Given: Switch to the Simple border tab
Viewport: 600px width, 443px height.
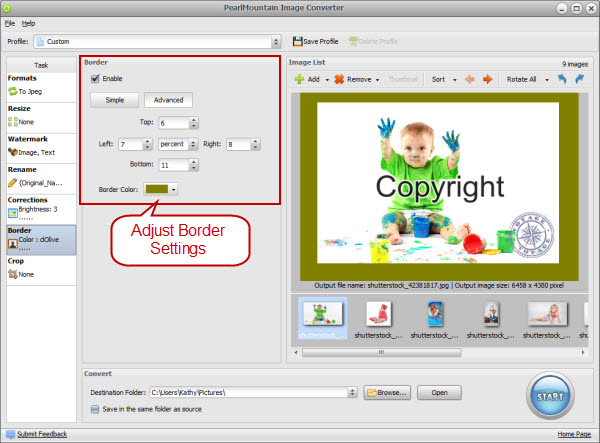Looking at the screenshot, I should (x=115, y=100).
